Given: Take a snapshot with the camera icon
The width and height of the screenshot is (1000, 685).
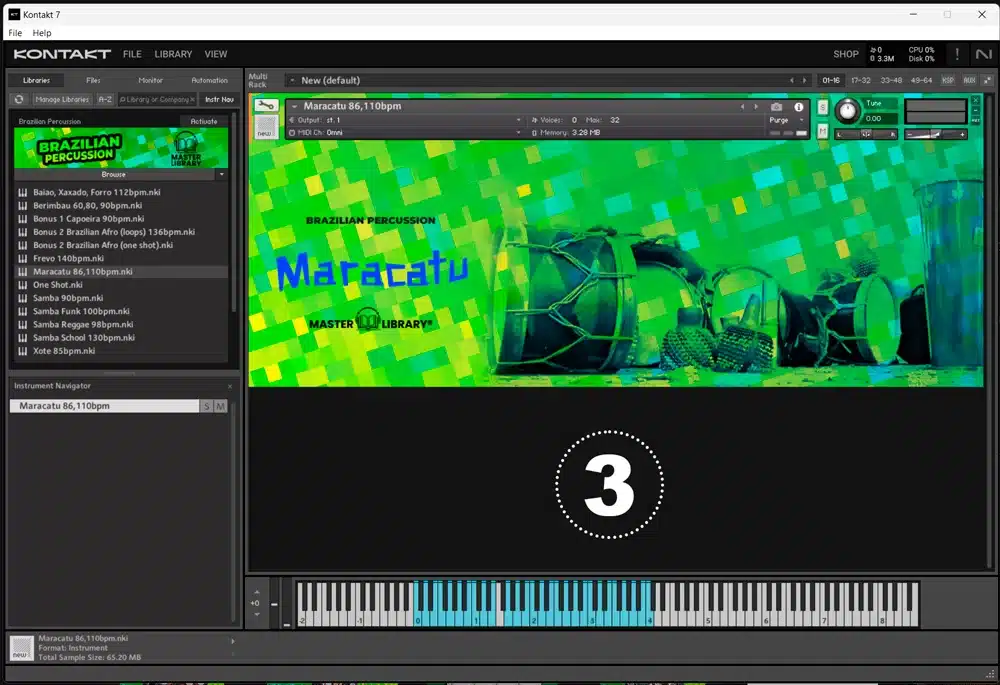Looking at the screenshot, I should [x=776, y=107].
